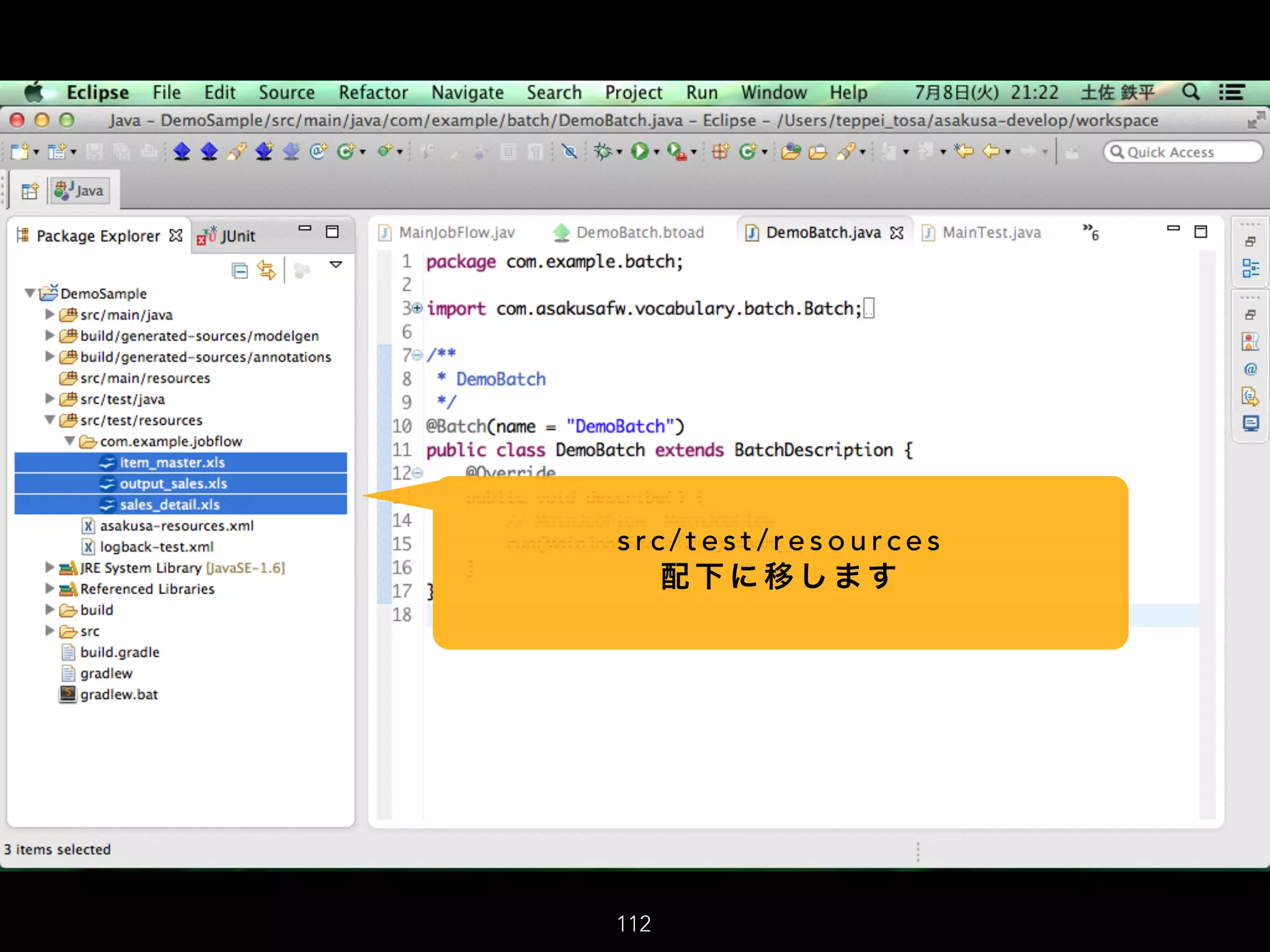This screenshot has width=1270, height=952.
Task: Open the Refactor menu
Action: [x=373, y=92]
